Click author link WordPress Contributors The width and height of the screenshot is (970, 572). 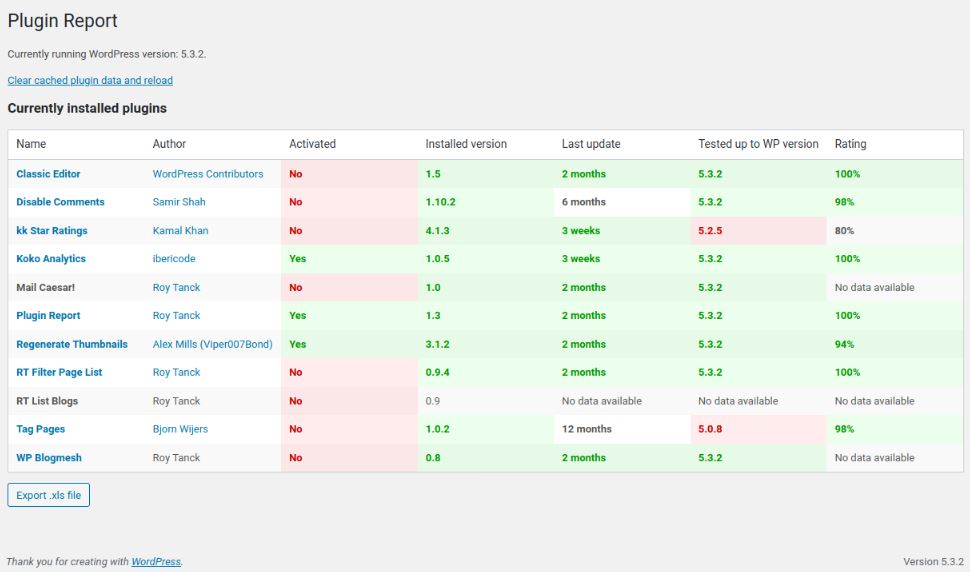coord(208,174)
